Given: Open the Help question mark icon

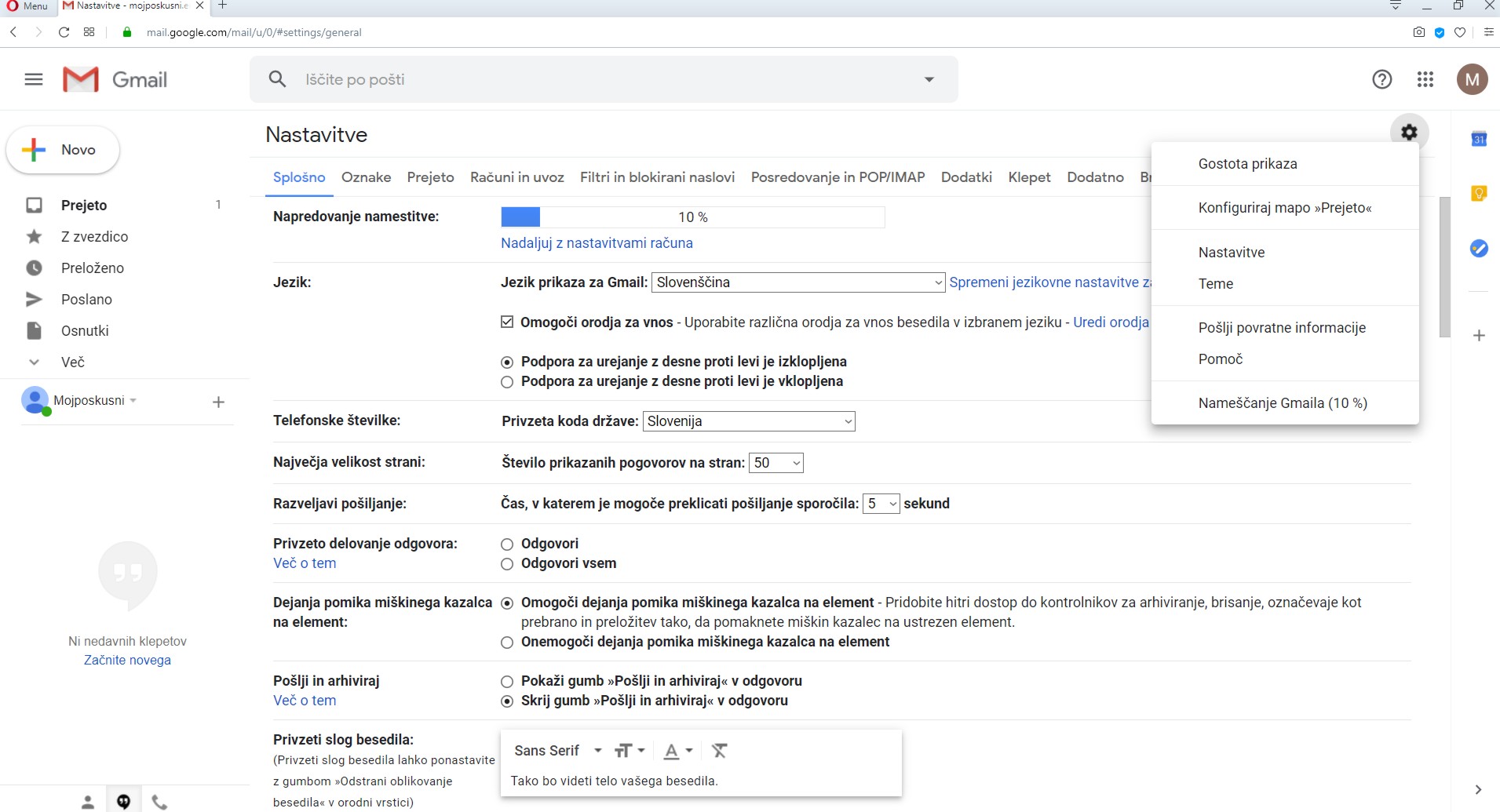Looking at the screenshot, I should (x=1381, y=79).
